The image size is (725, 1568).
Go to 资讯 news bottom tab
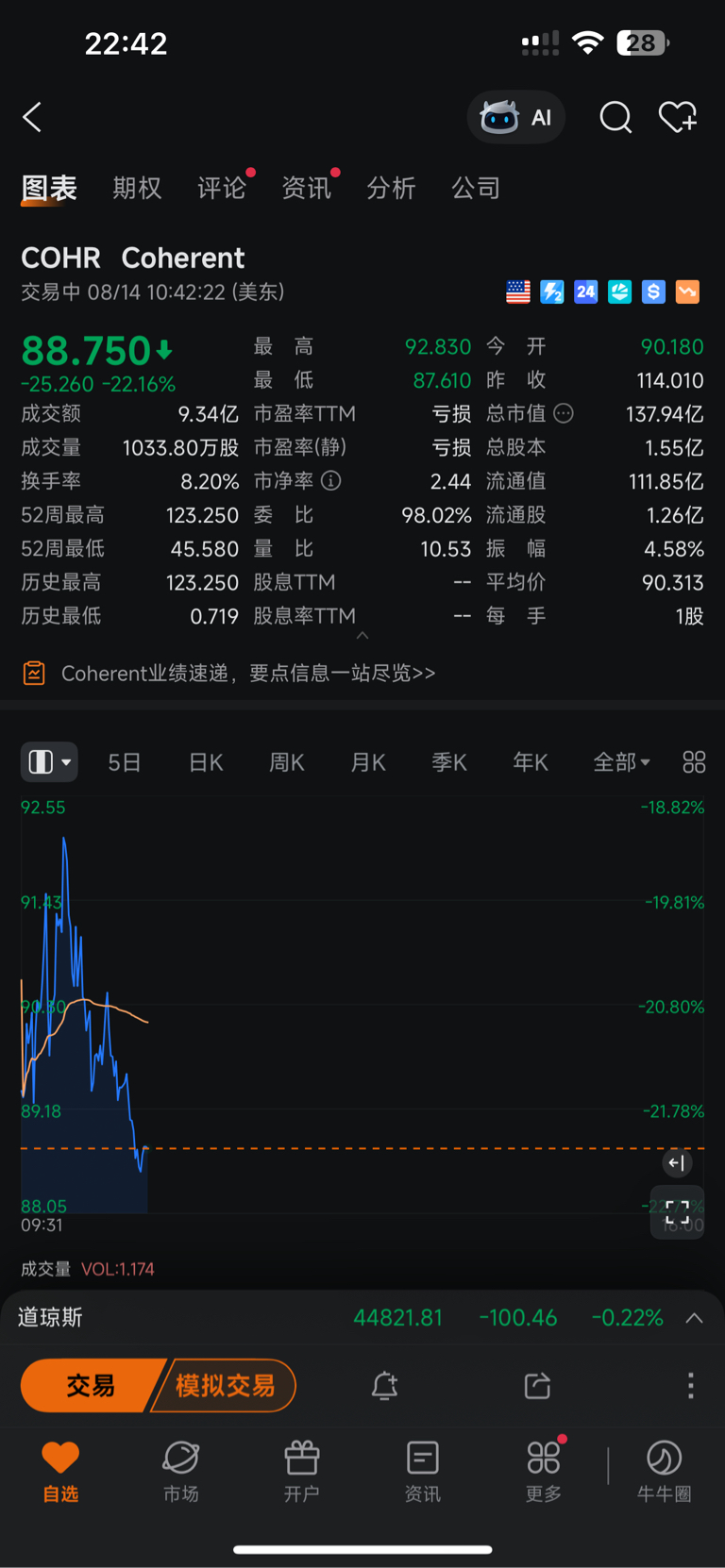pos(423,1472)
